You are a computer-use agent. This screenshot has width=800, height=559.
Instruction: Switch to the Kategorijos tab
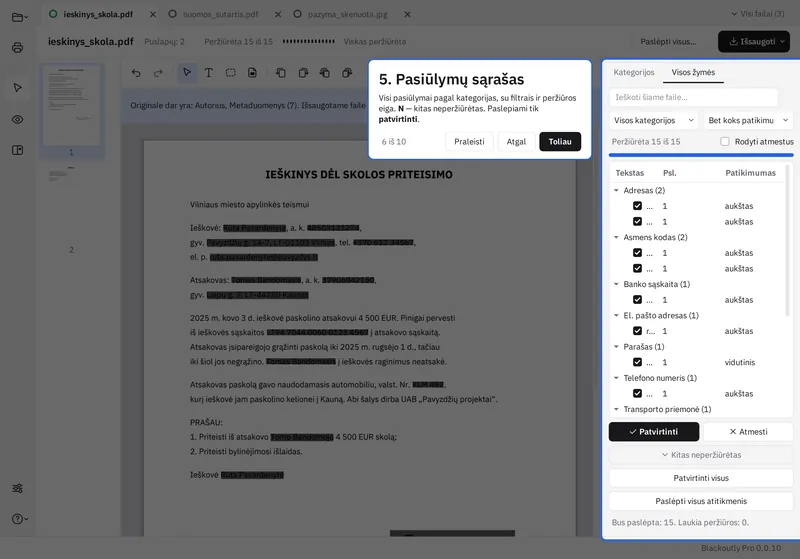point(634,72)
